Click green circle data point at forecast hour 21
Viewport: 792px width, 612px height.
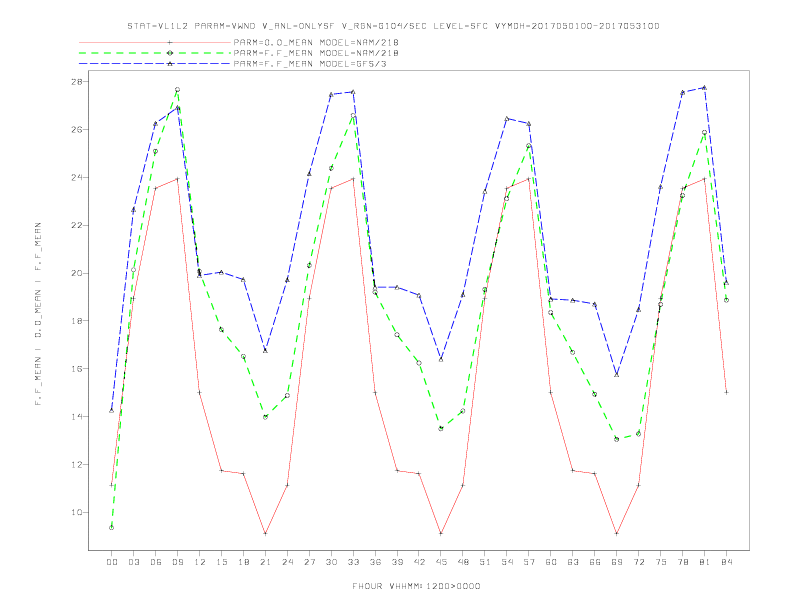click(x=265, y=417)
